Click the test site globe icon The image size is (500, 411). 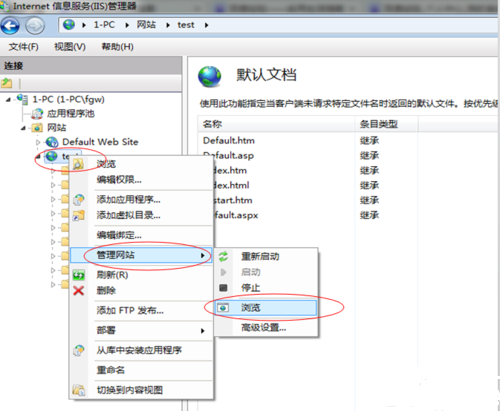point(52,156)
